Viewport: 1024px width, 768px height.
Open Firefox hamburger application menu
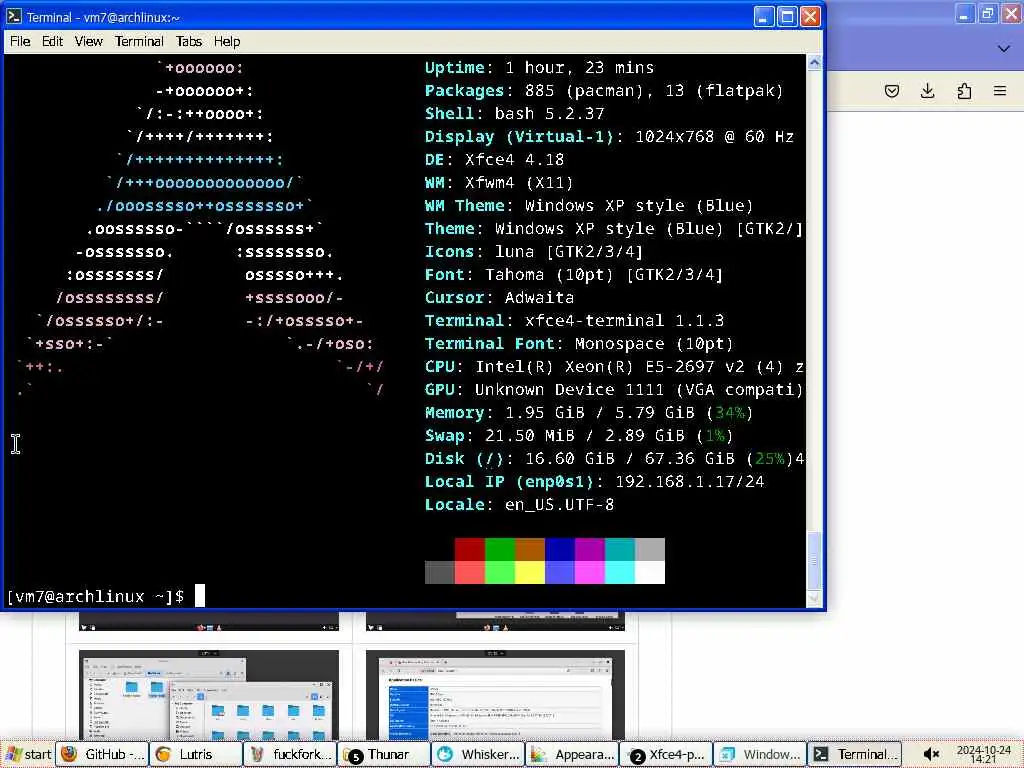pos(1000,91)
